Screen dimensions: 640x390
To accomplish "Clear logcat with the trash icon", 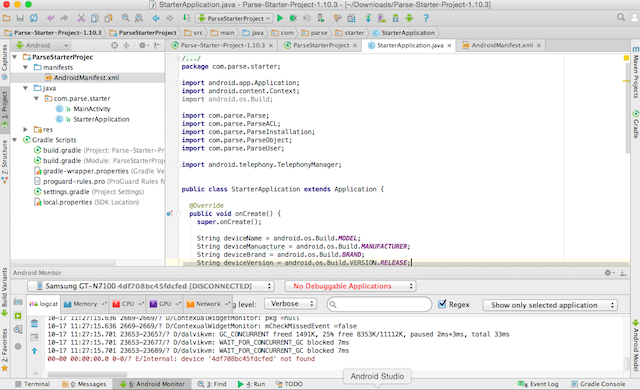I will (34, 324).
